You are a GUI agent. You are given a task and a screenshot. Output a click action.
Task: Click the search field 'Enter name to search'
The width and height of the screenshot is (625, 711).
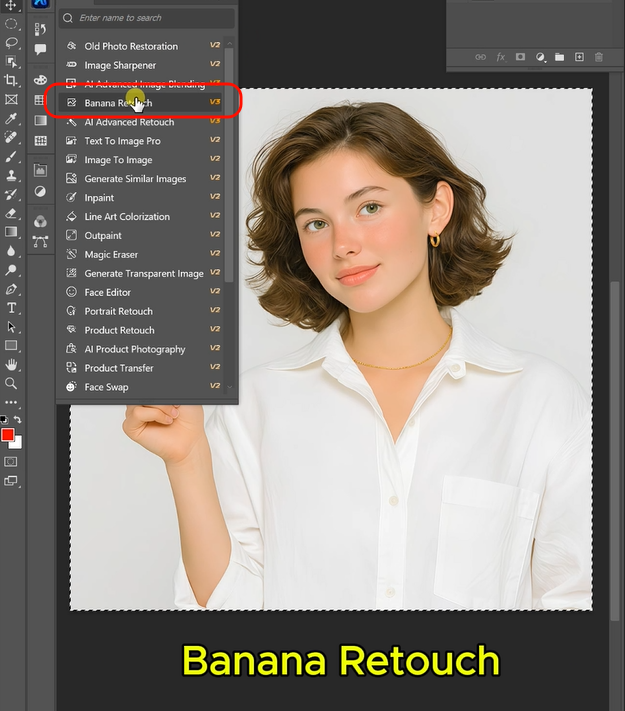coord(147,18)
